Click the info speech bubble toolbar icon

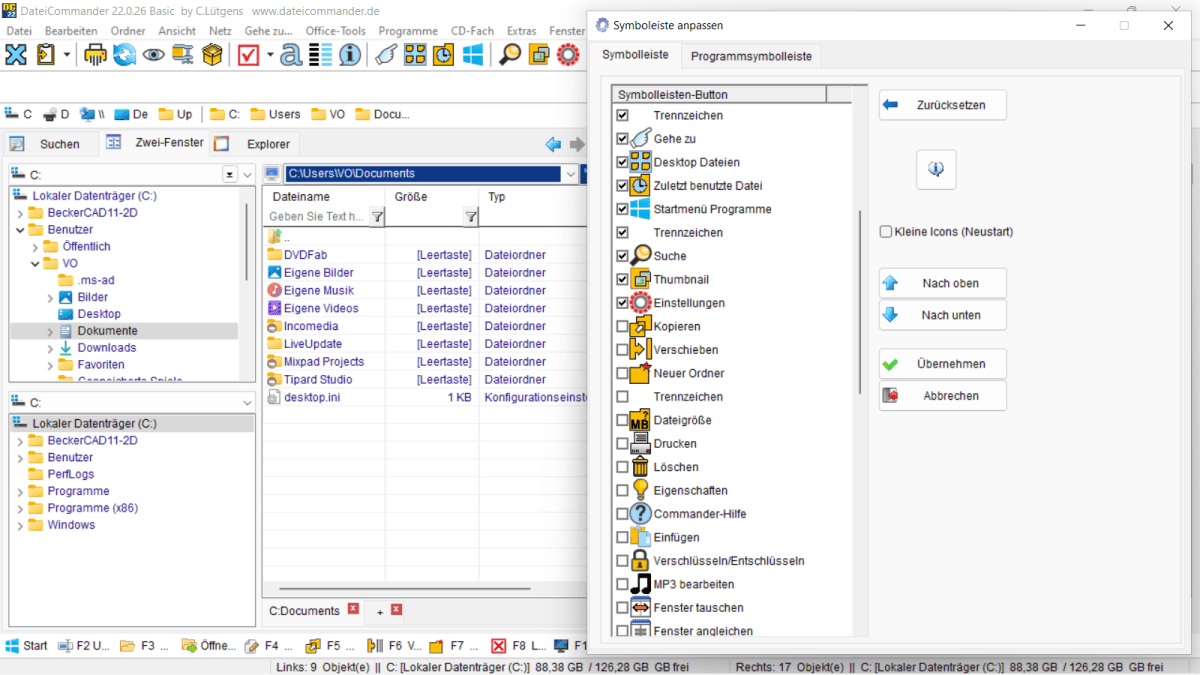click(349, 55)
